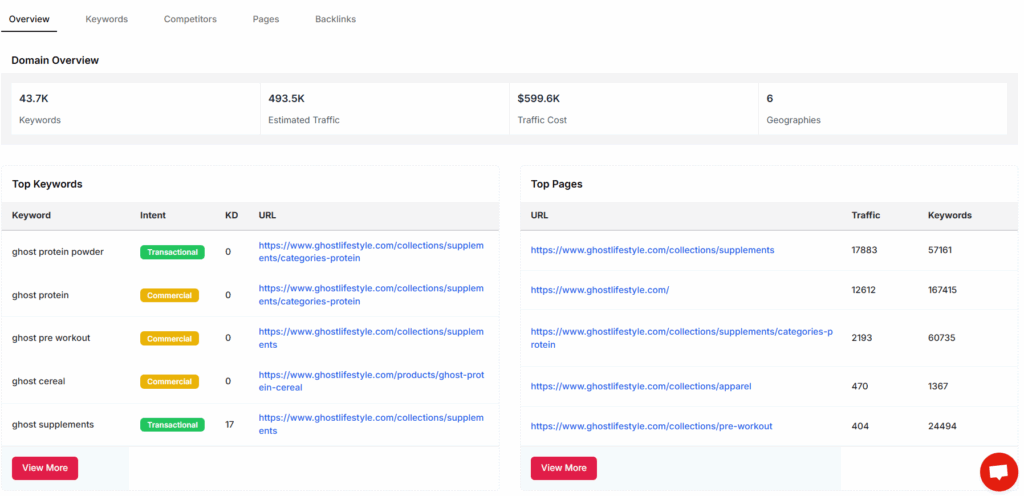1024x496 pixels.
Task: Open Top Pages collections/supplements link
Action: pyautogui.click(x=652, y=250)
